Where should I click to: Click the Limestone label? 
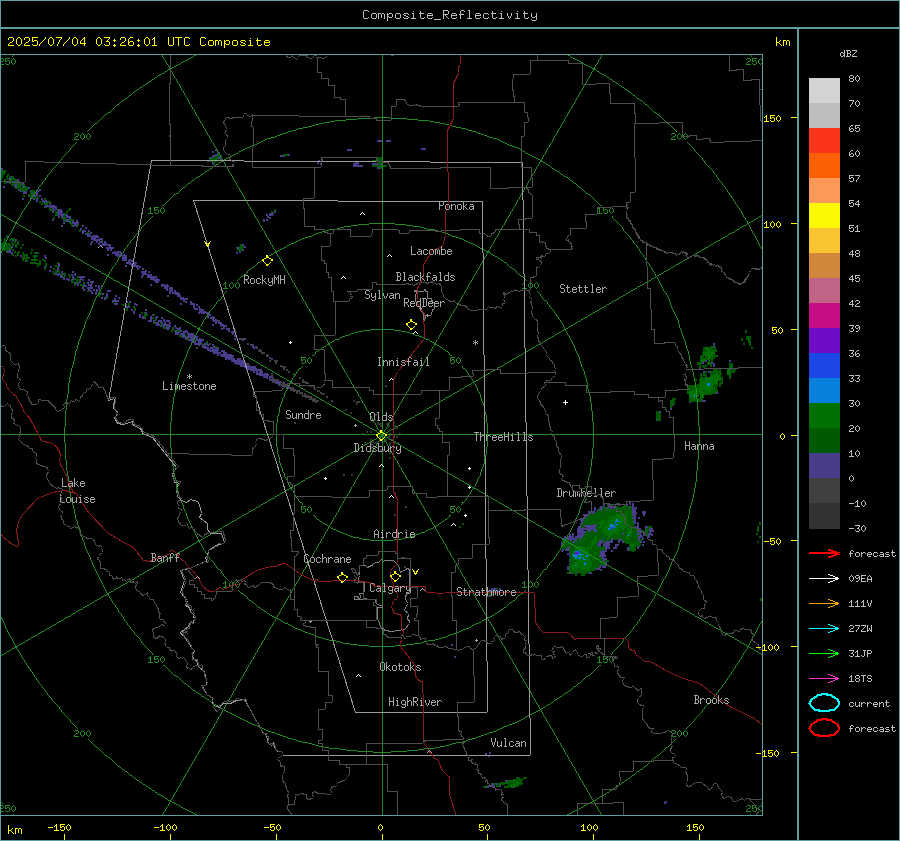(x=189, y=386)
